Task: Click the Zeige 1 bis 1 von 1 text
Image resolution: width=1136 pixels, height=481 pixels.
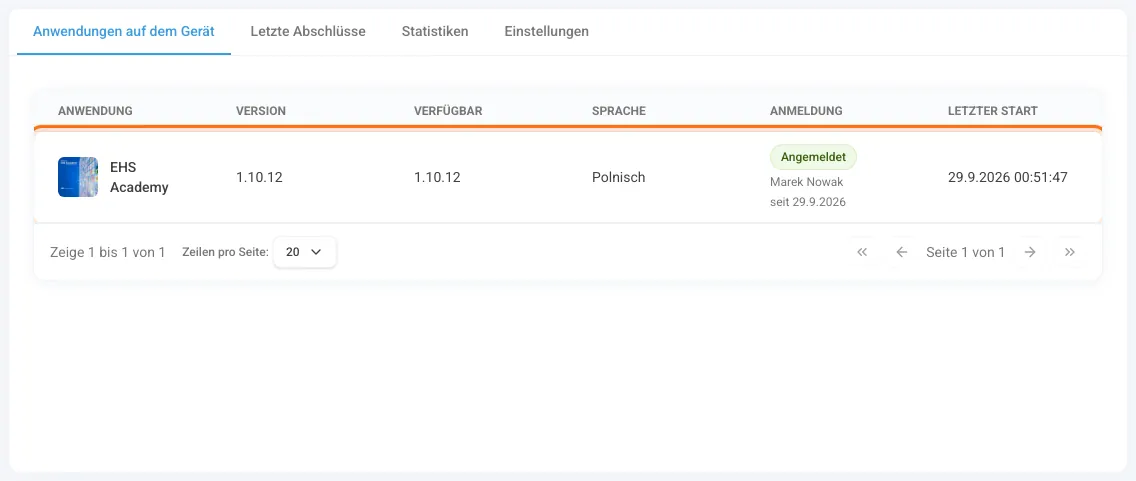Action: pos(107,252)
